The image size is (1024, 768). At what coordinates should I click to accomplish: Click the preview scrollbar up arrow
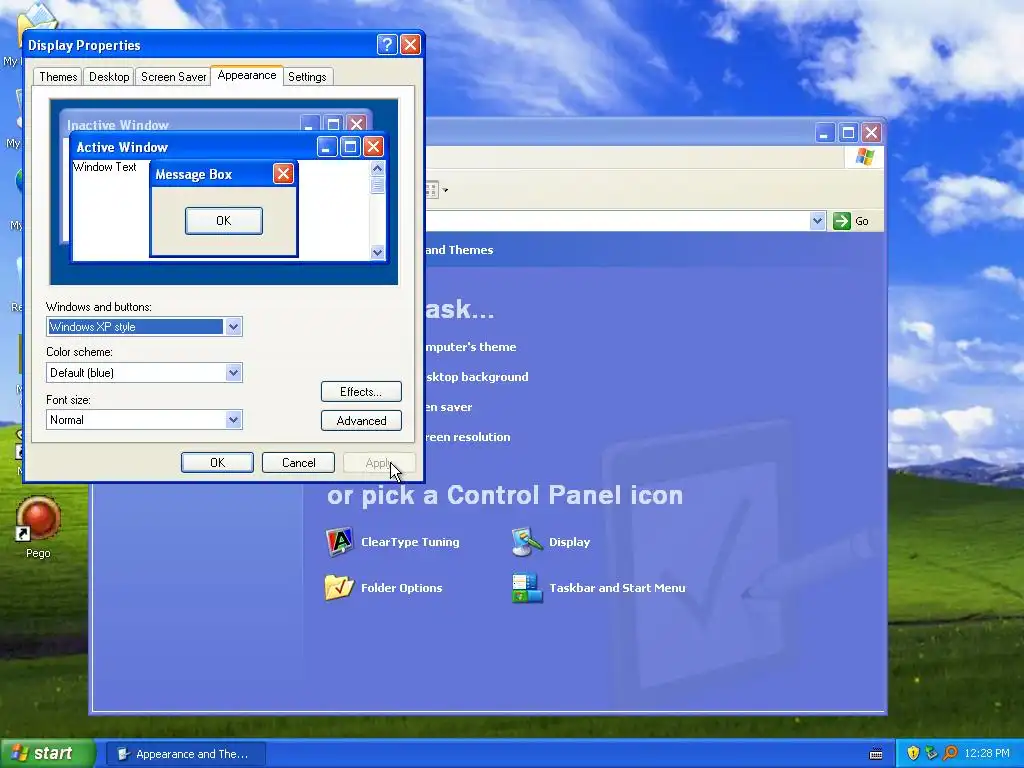(377, 168)
